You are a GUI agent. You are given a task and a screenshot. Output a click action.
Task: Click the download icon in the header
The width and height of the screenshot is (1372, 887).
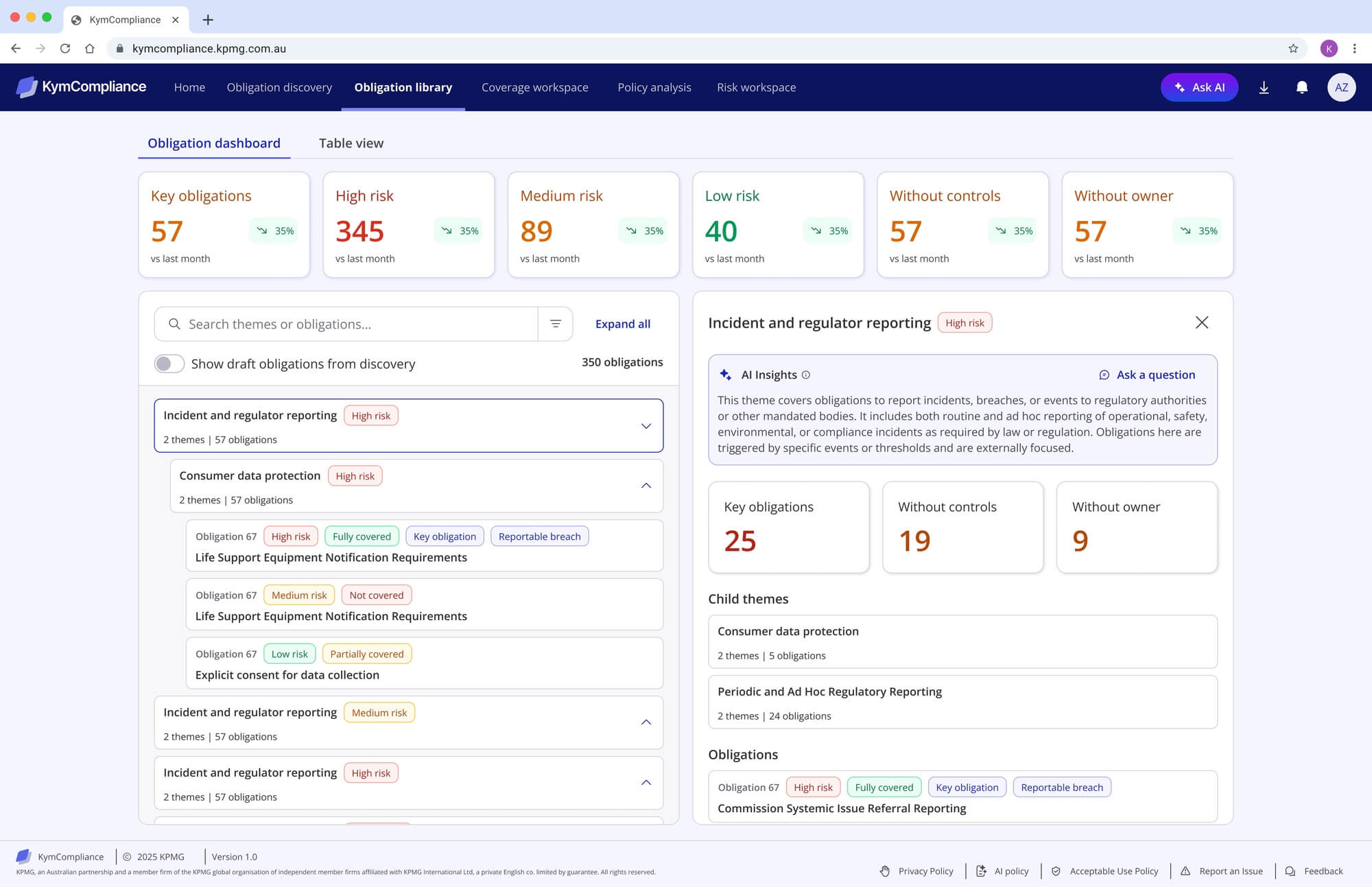(1264, 87)
